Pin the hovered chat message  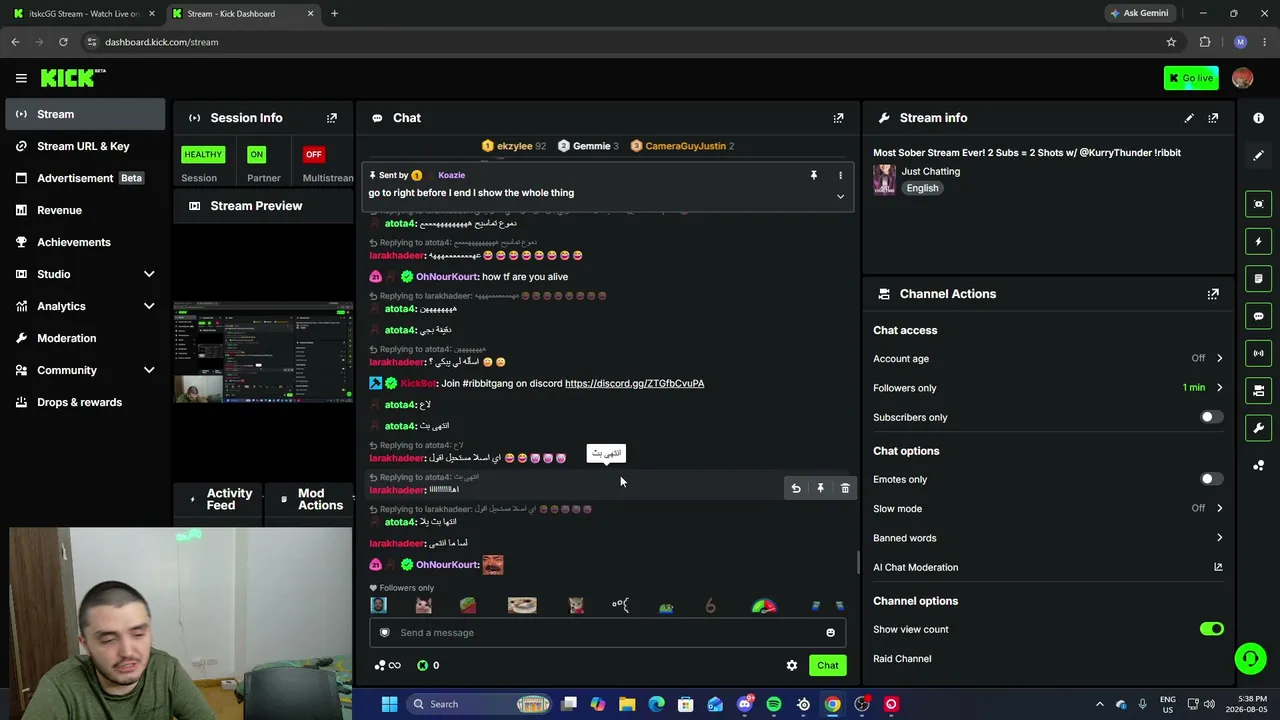[x=820, y=488]
